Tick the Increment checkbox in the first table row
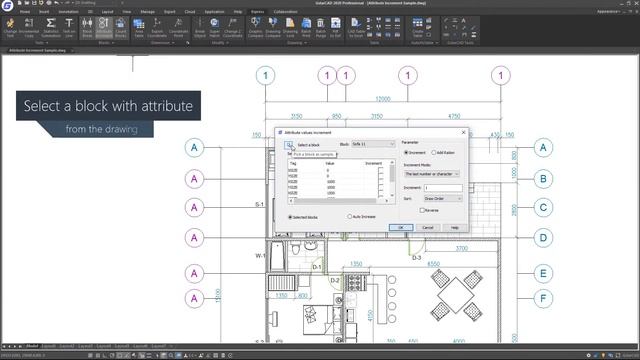Screen dimensions: 640x360 click(380, 170)
